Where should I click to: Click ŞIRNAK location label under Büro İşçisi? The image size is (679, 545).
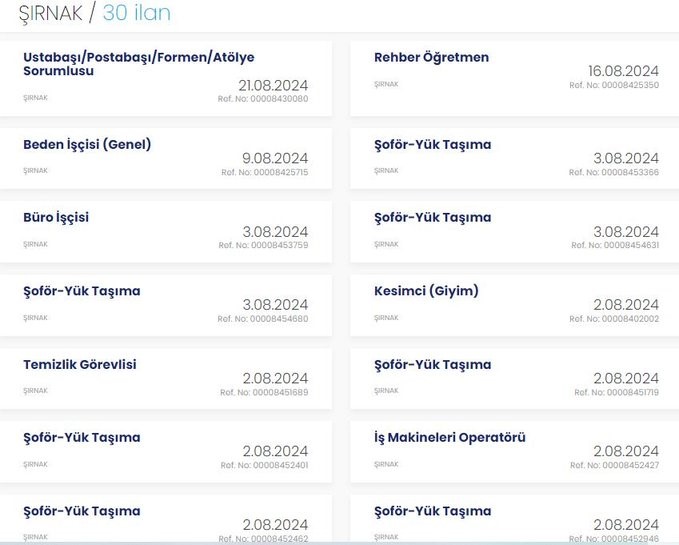(x=36, y=244)
